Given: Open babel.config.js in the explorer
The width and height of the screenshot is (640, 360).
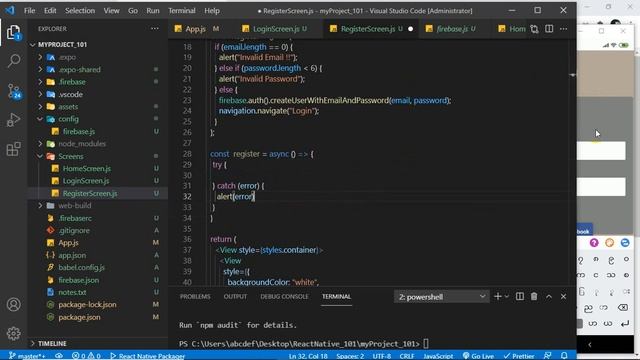Looking at the screenshot, I should (x=81, y=267).
